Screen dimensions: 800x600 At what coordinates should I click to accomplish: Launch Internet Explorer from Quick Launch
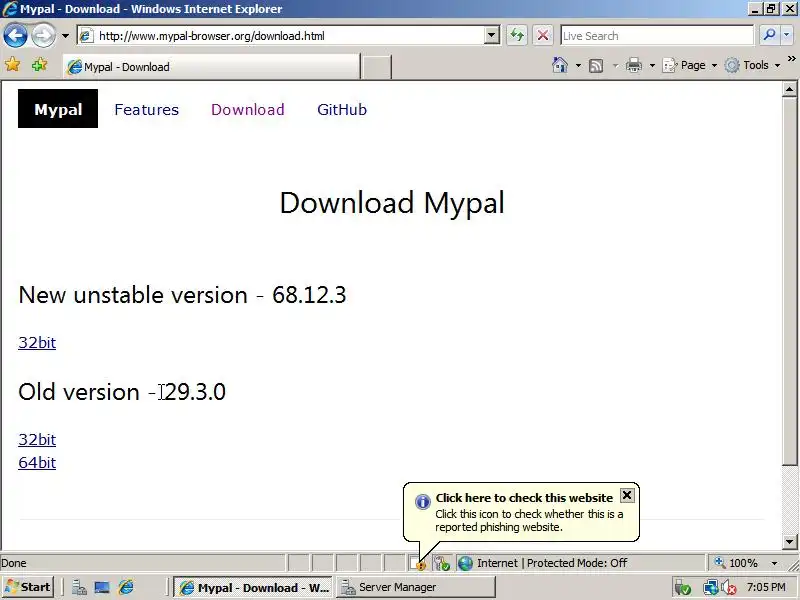[126, 587]
